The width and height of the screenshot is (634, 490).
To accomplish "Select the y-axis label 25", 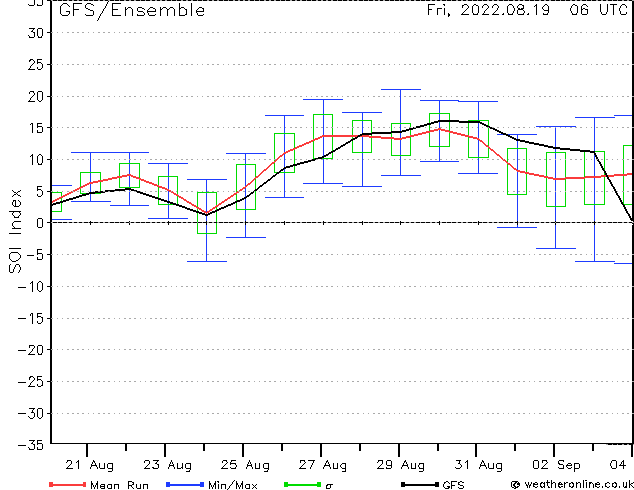I will (35, 65).
